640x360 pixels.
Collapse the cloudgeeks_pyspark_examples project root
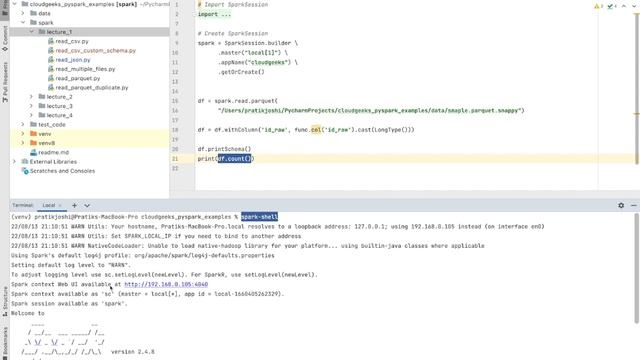(x=14, y=4)
